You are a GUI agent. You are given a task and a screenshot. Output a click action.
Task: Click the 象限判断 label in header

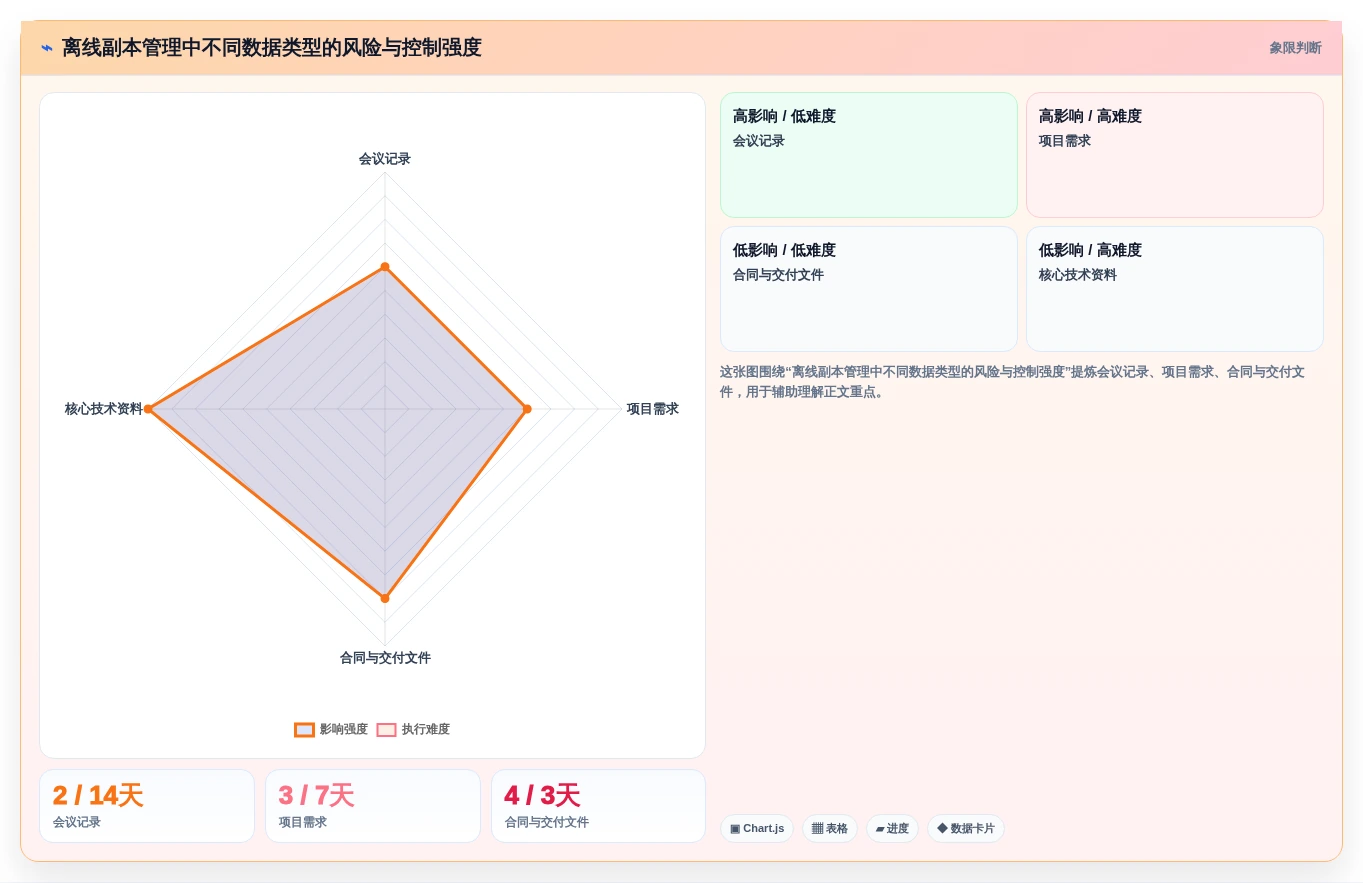pos(1295,48)
